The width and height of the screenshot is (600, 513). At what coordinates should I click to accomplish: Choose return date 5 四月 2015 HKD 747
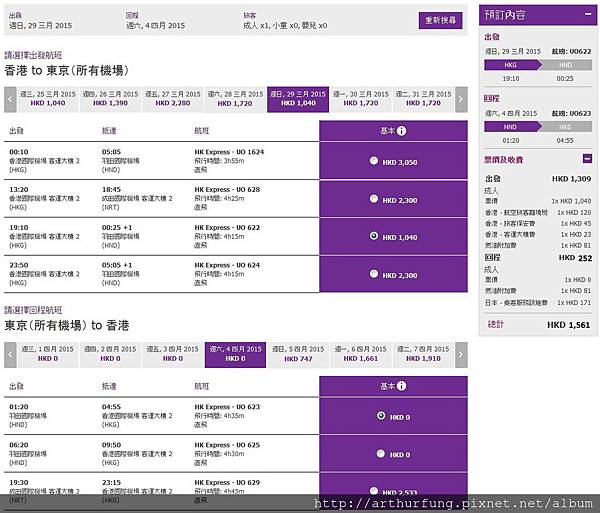coord(298,355)
